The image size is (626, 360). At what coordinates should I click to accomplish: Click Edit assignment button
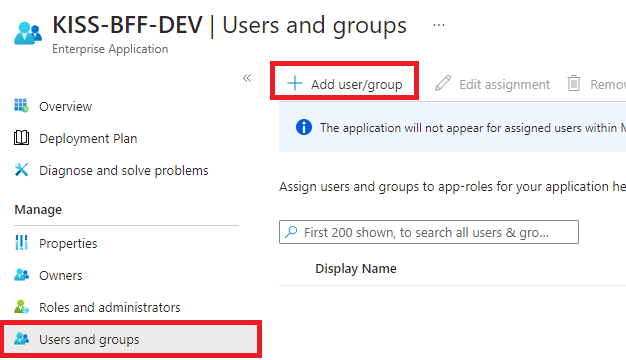(x=492, y=84)
